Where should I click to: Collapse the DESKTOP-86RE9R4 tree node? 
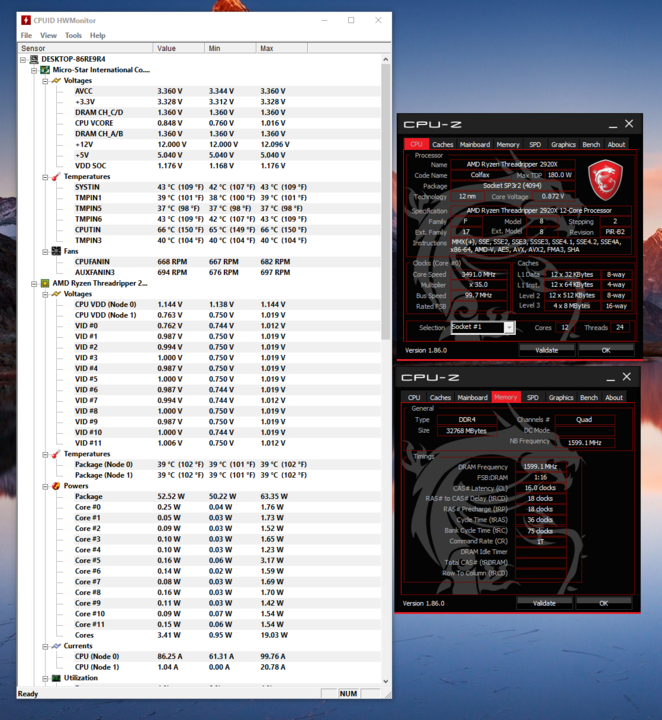[x=23, y=60]
